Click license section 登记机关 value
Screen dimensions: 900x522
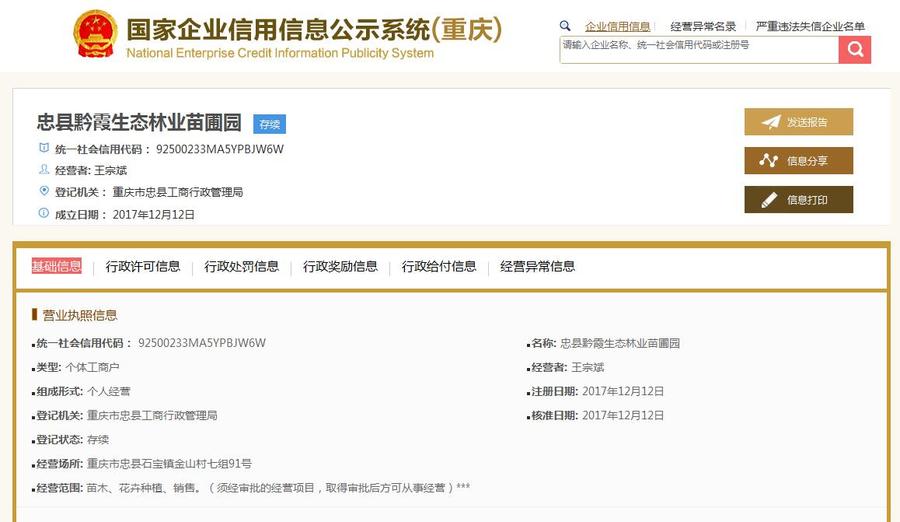(152, 416)
